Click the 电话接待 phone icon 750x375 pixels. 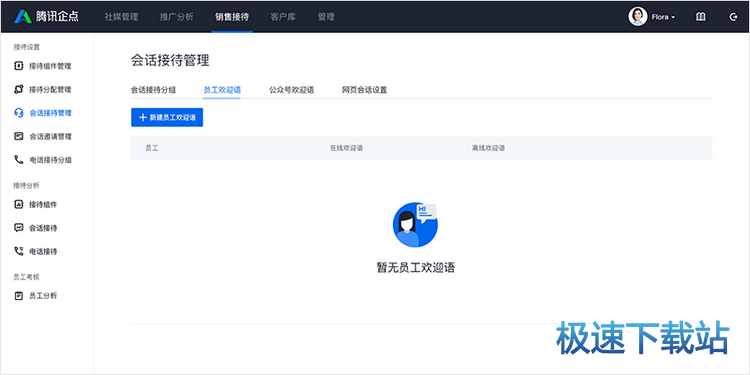tap(19, 251)
